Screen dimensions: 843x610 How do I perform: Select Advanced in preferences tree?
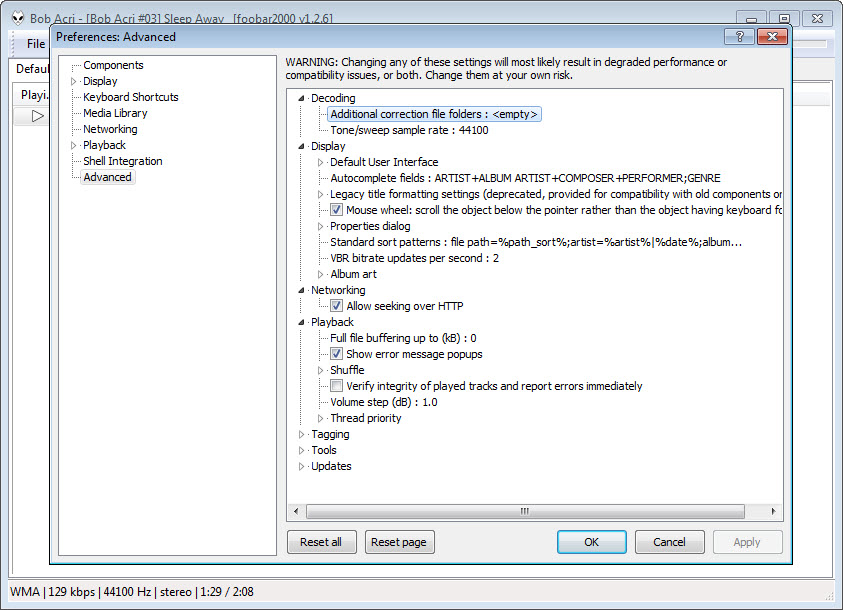click(x=108, y=177)
